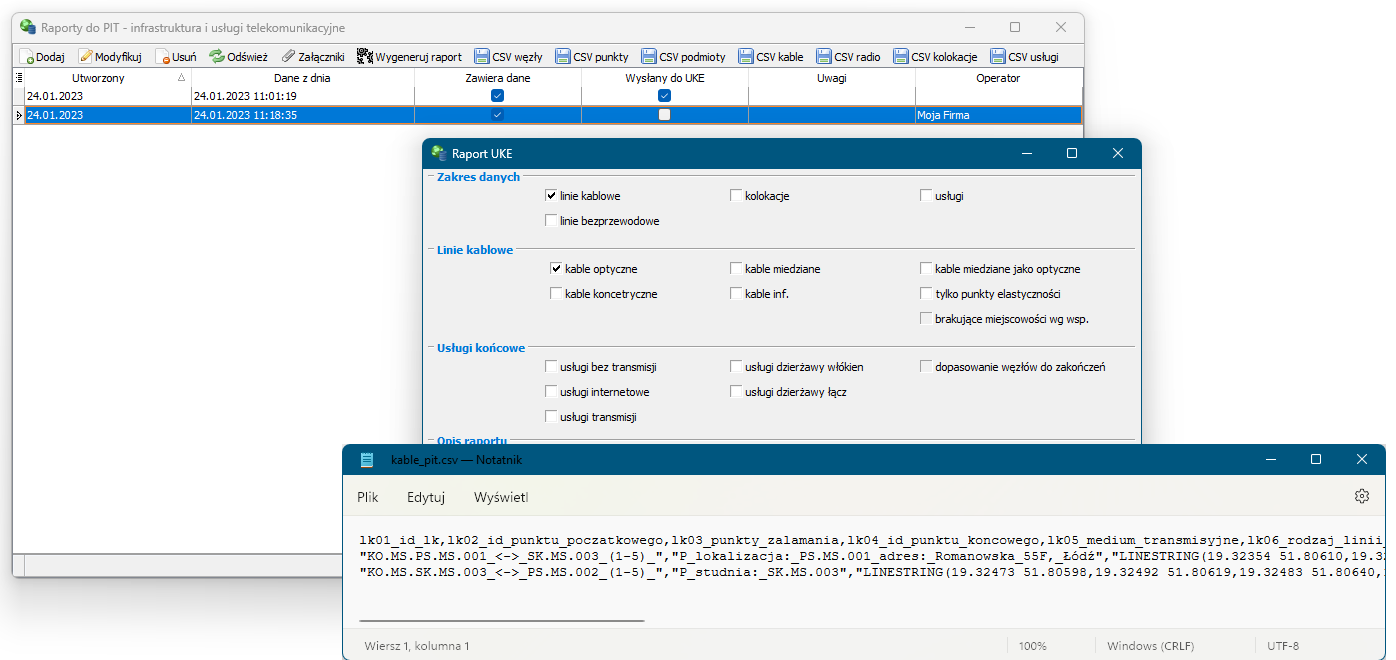The image size is (1396, 660).
Task: Close the Raport UKE dialog
Action: pos(1118,153)
